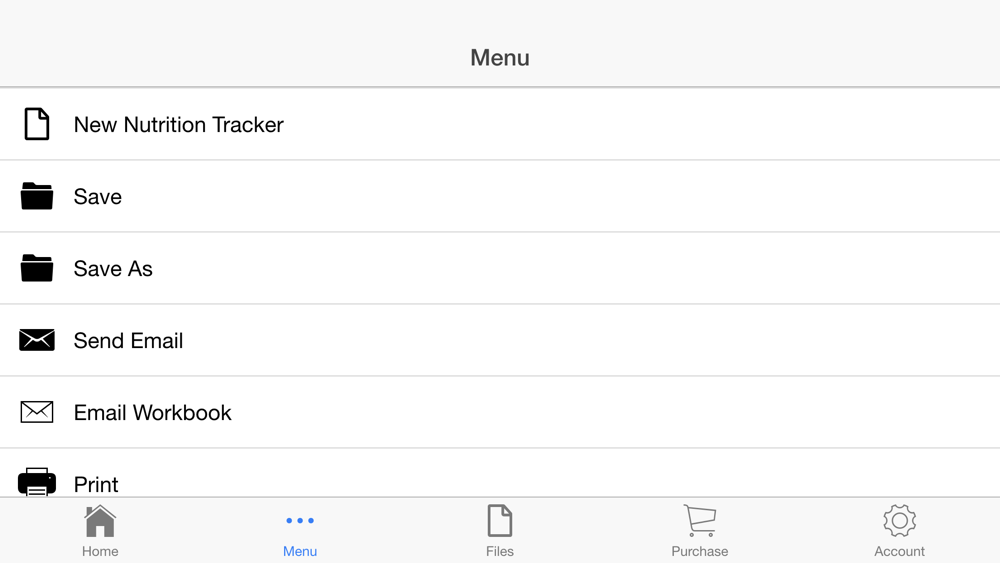Select the Print menu entry
Viewport: 1000px width, 563px height.
pyautogui.click(x=96, y=484)
